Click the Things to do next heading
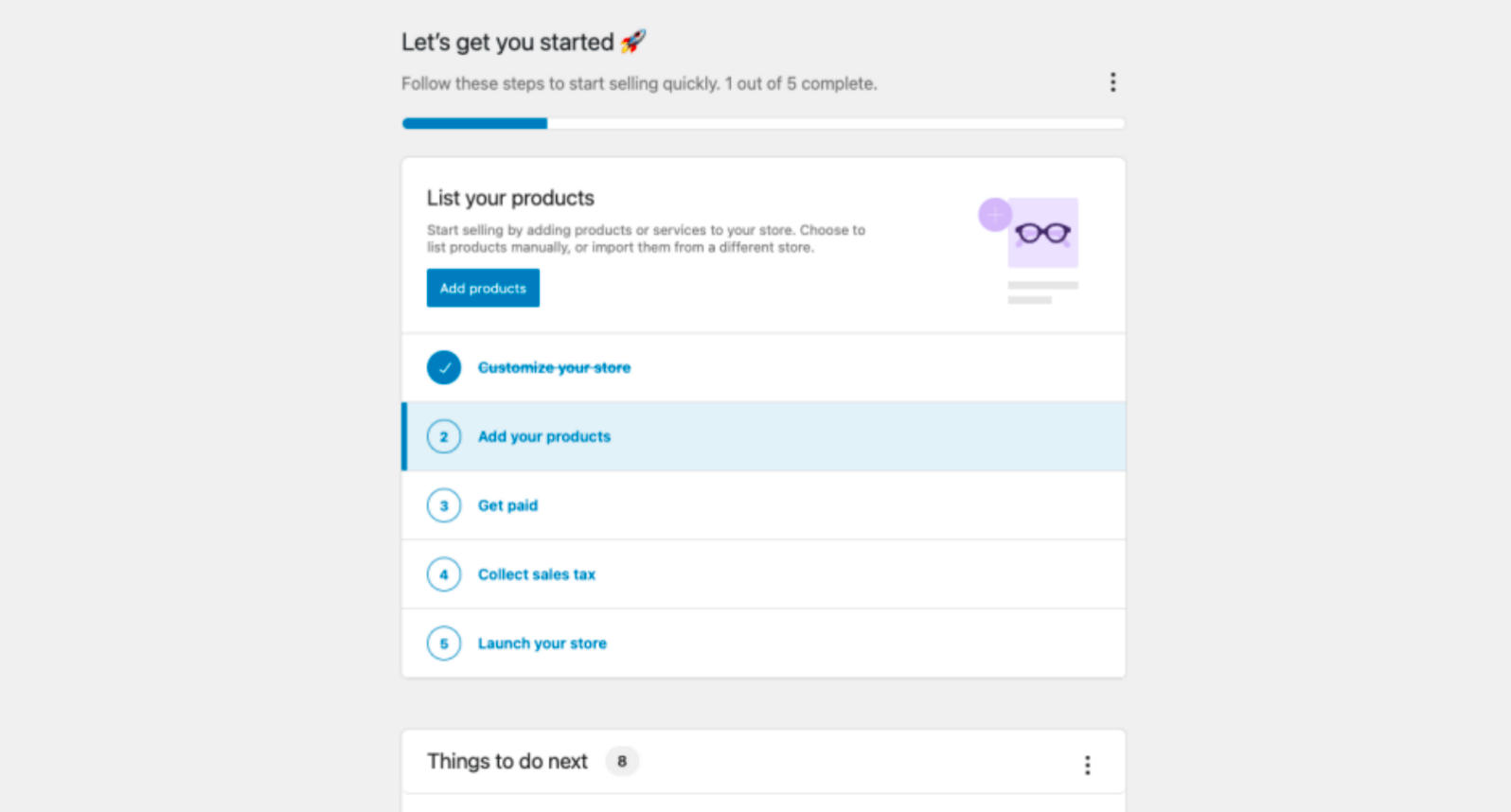The image size is (1511, 812). (507, 761)
